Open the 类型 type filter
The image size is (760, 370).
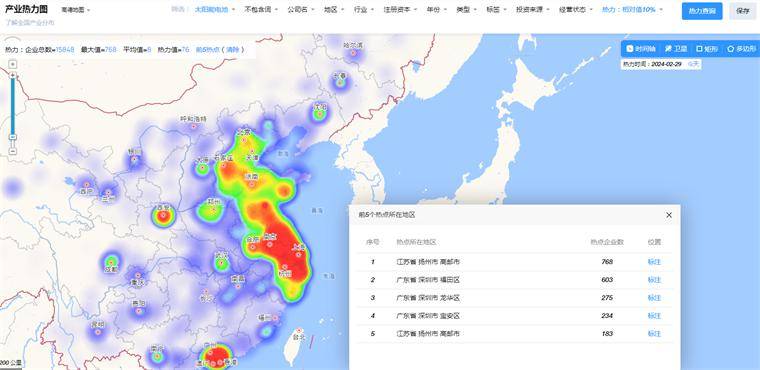click(466, 10)
